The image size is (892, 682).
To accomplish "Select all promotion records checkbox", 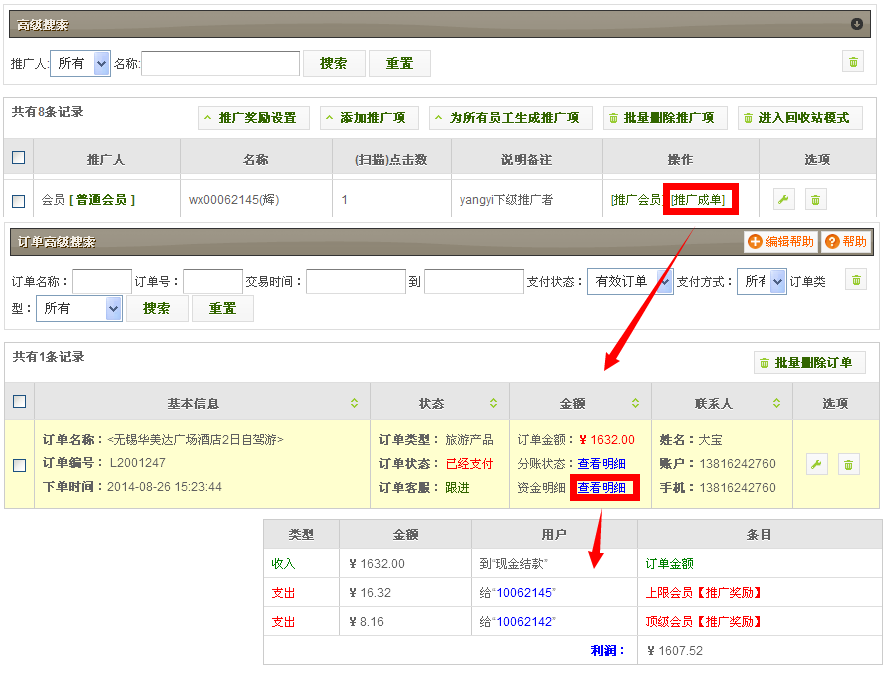I will pyautogui.click(x=19, y=158).
